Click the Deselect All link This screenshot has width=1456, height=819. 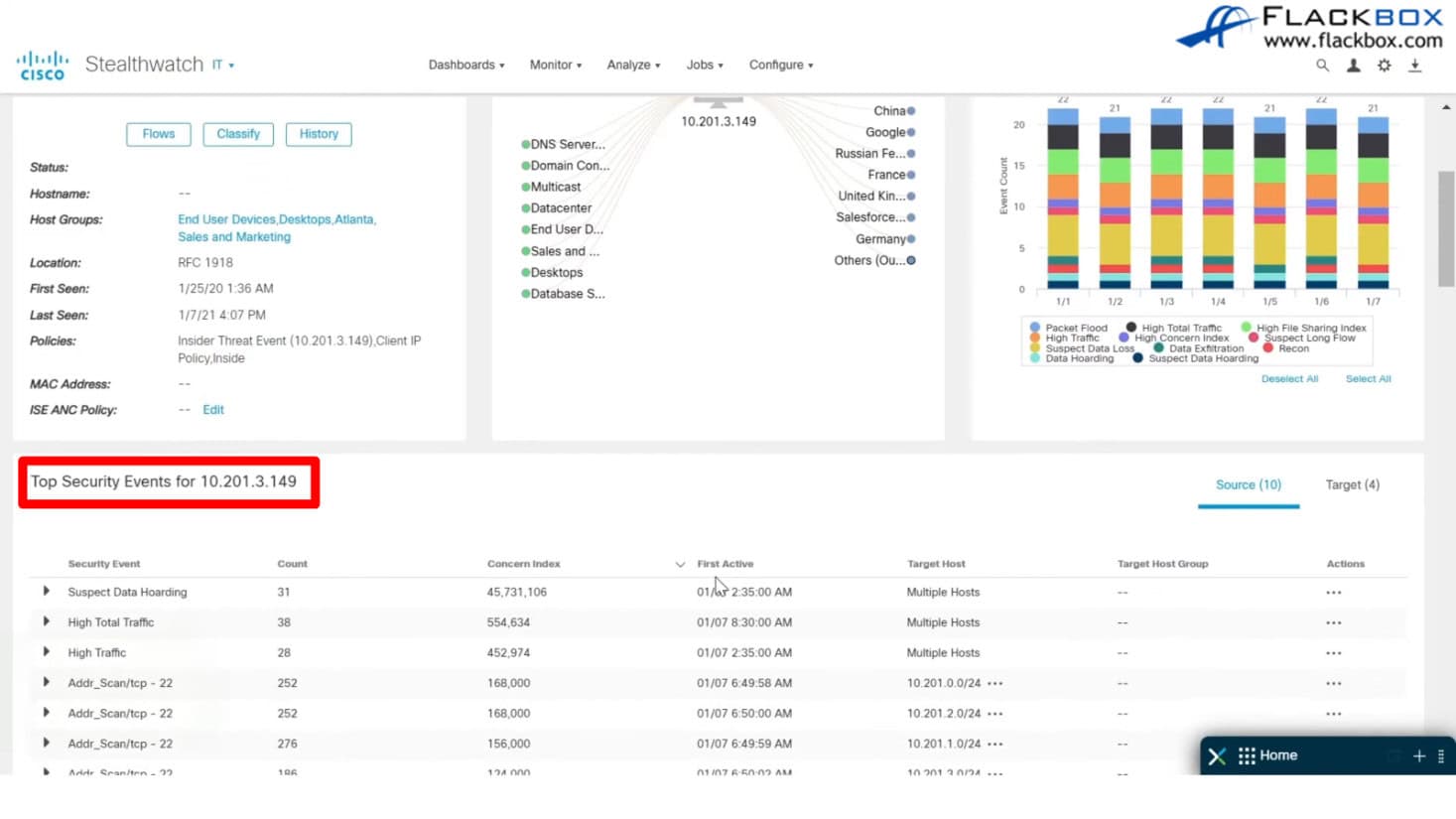pyautogui.click(x=1289, y=379)
